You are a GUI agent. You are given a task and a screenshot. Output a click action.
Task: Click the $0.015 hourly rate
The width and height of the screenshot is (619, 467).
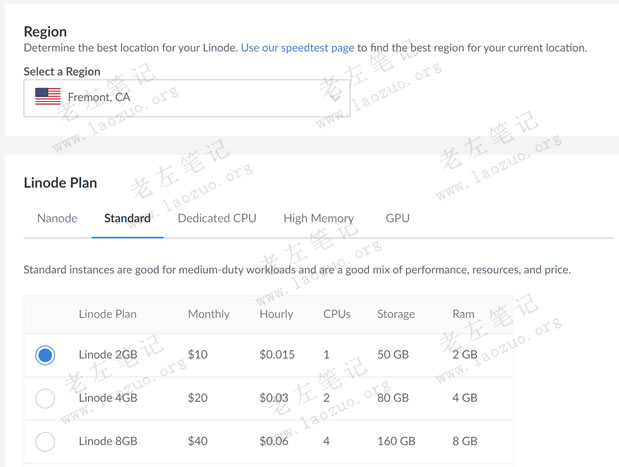[277, 354]
